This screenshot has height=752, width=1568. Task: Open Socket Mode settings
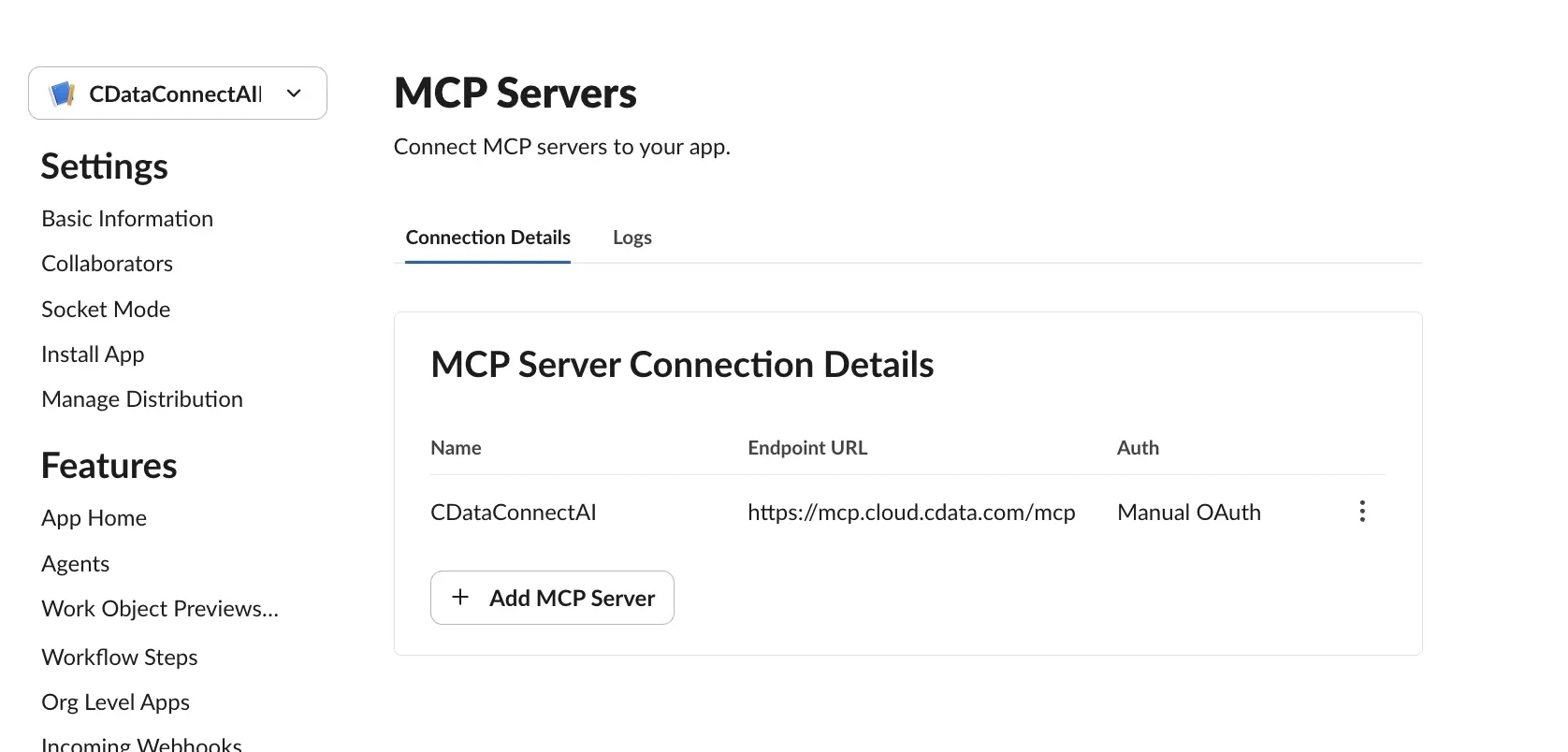(106, 310)
